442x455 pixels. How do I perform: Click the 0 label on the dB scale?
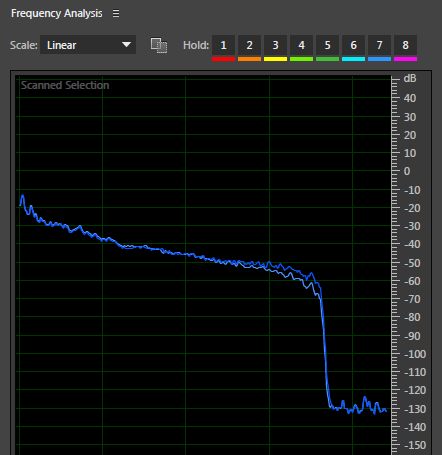point(407,171)
